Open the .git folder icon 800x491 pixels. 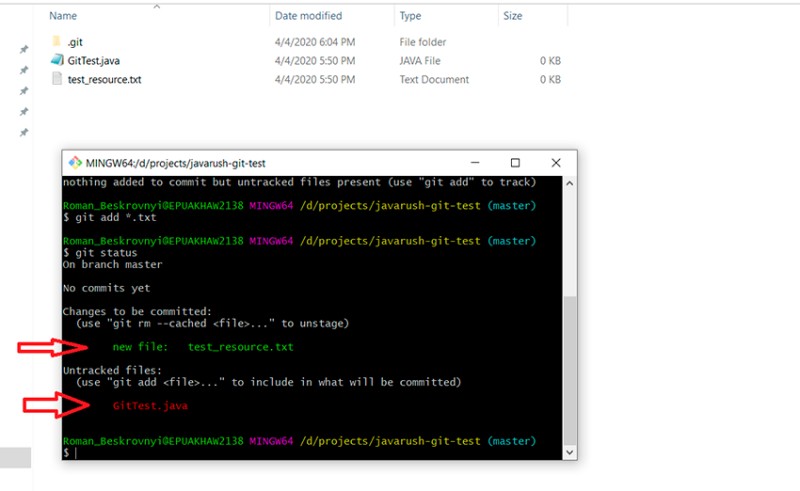pyautogui.click(x=57, y=41)
